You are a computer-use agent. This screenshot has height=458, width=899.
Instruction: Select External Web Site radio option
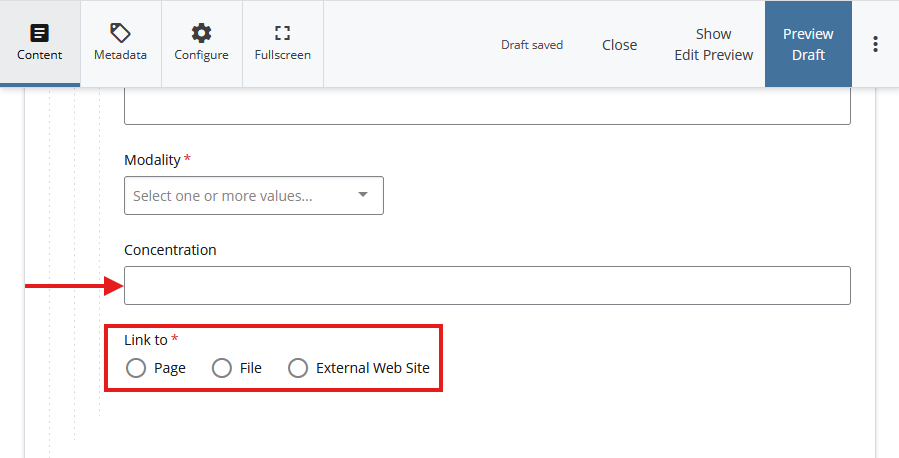tap(298, 368)
